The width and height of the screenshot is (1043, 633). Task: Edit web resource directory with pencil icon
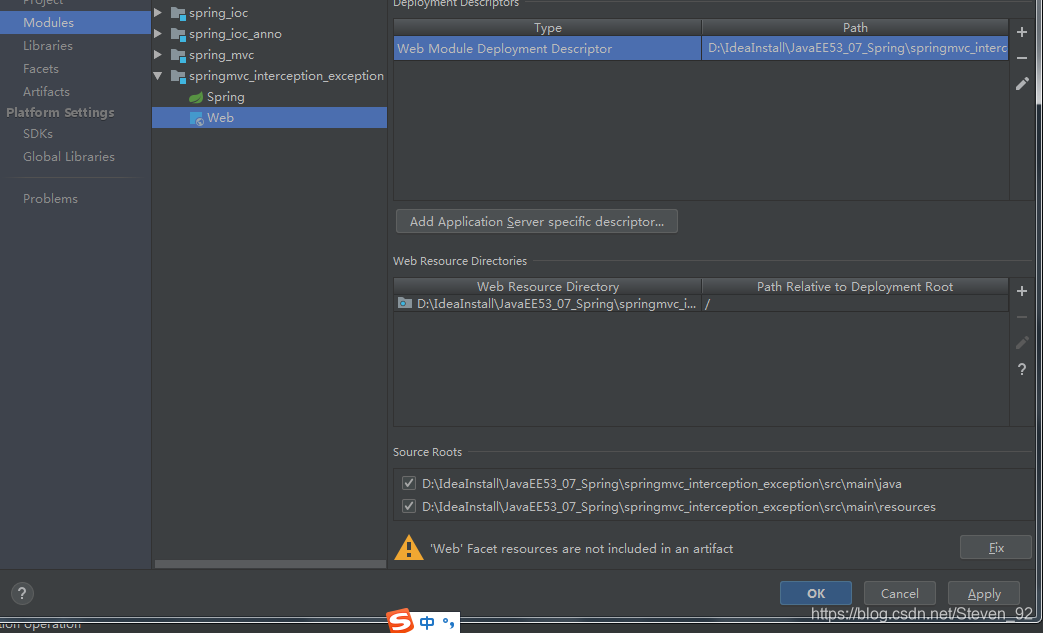coord(1022,343)
